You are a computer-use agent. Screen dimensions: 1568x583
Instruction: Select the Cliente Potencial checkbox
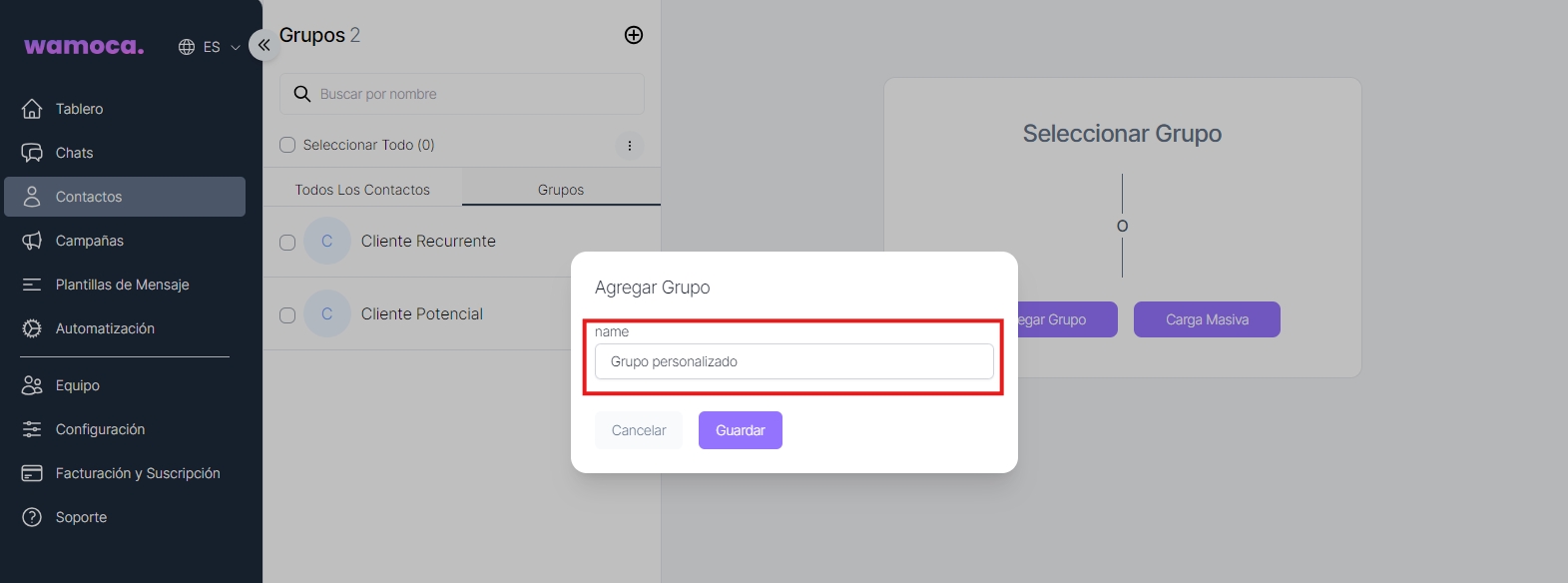pos(287,315)
